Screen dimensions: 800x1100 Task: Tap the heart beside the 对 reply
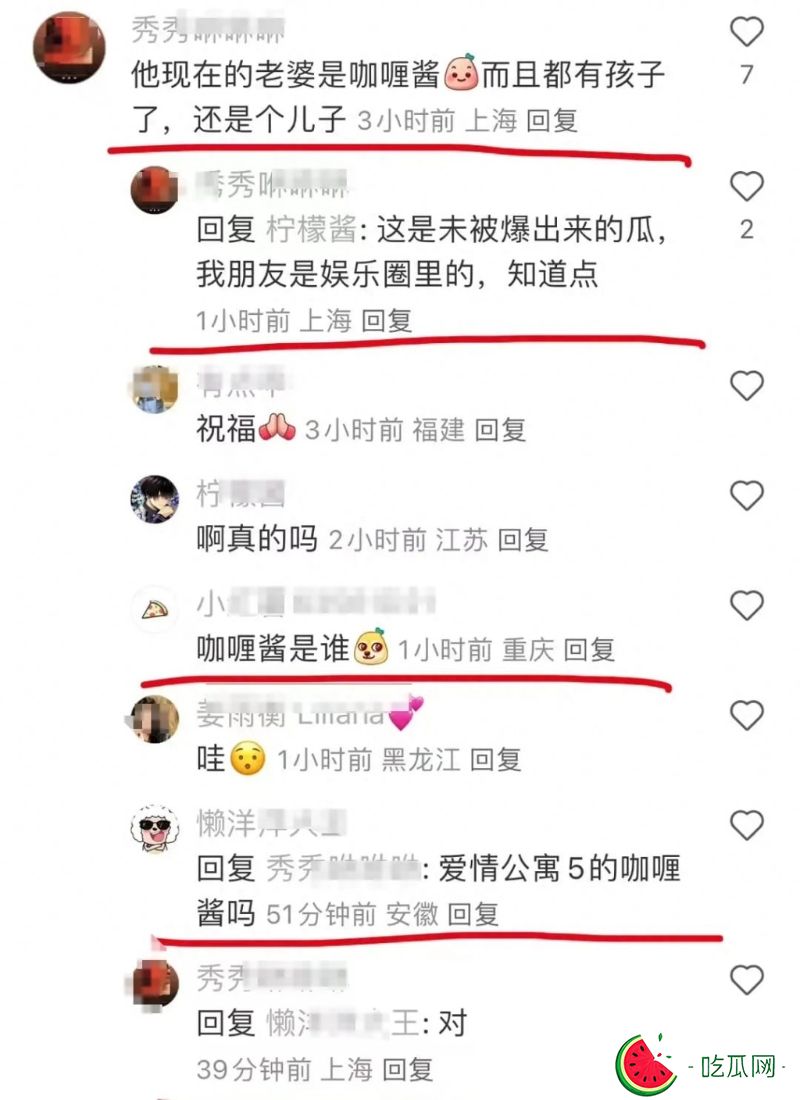coord(747,979)
